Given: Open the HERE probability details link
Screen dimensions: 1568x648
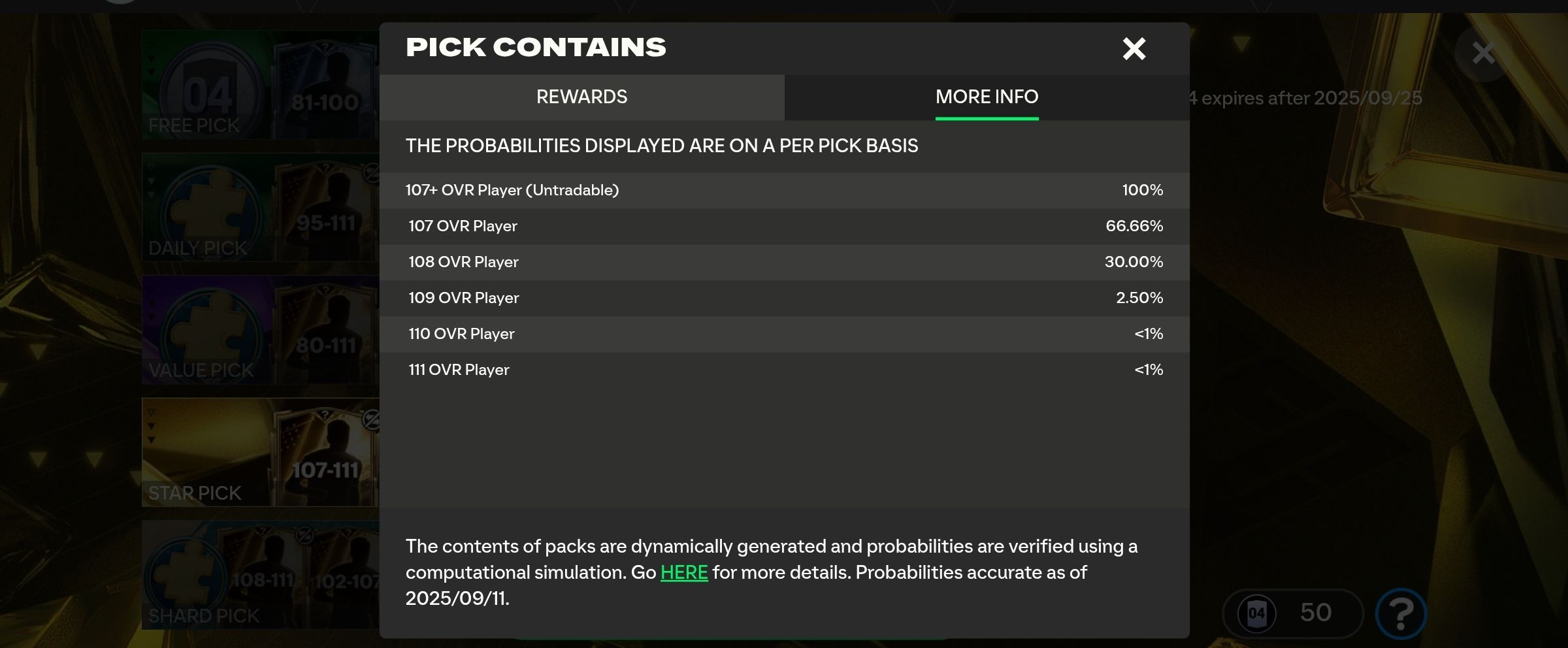Looking at the screenshot, I should click(x=684, y=573).
